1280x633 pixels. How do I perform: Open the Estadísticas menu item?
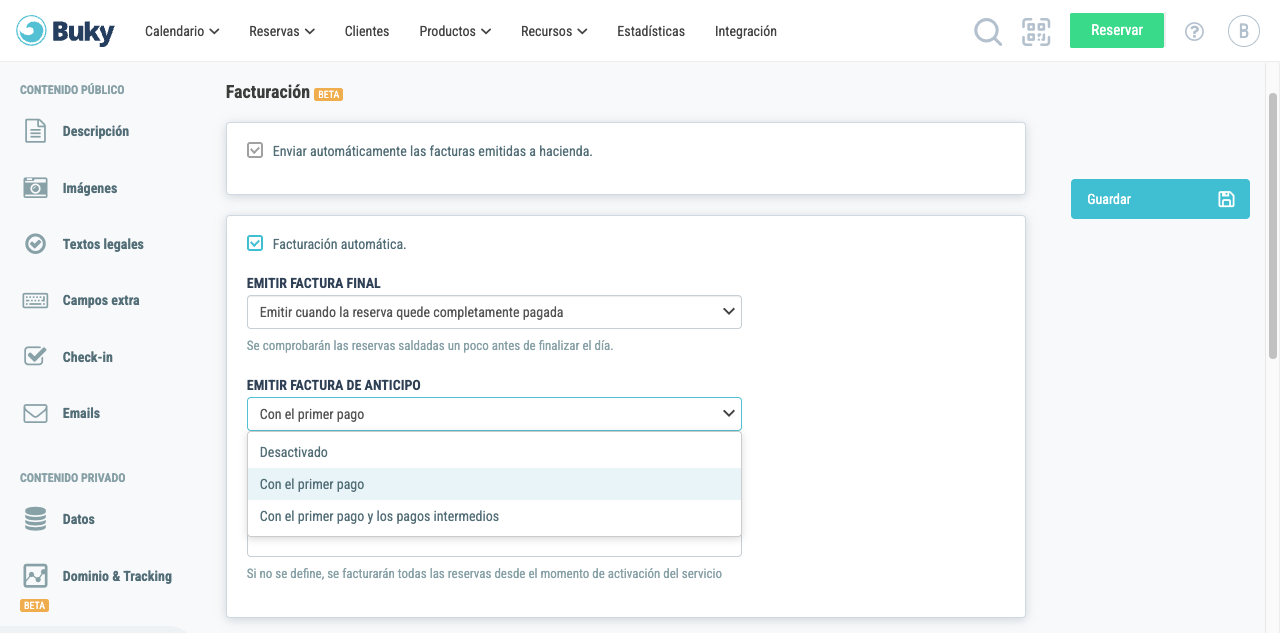click(651, 31)
